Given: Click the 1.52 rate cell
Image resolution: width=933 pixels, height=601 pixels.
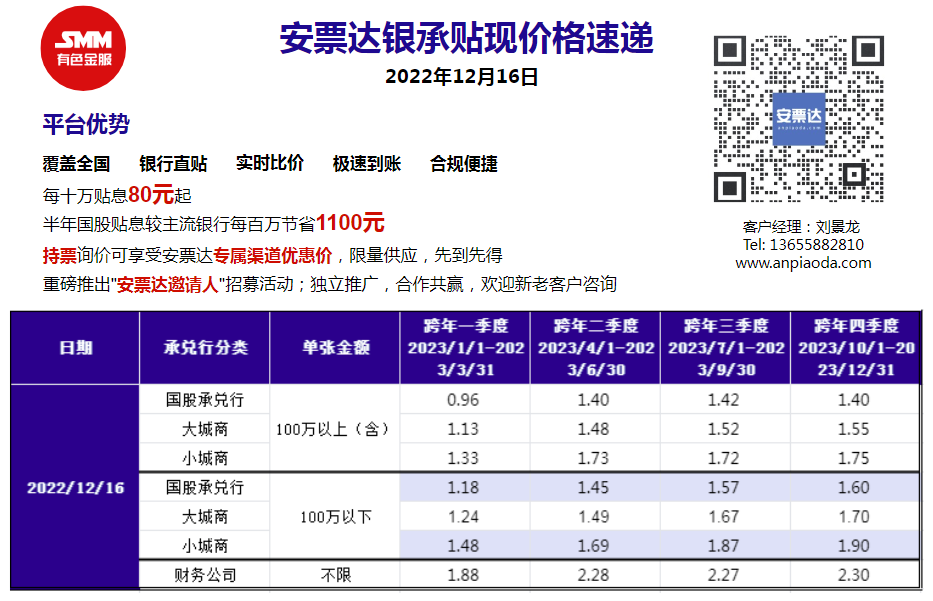Looking at the screenshot, I should coord(725,429).
